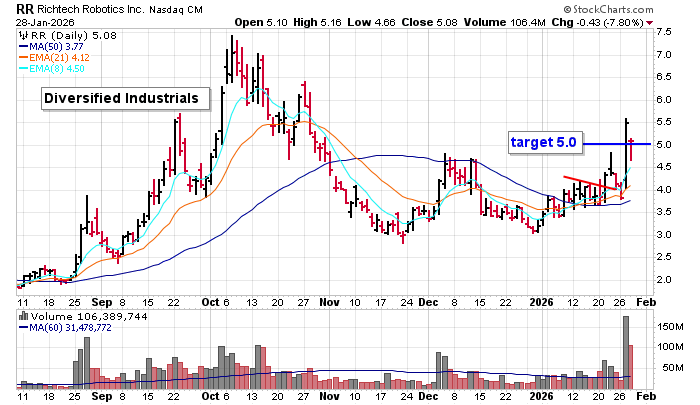Click the red descending trendline in January
Image resolution: width=700 pixels, height=405 pixels.
588,183
